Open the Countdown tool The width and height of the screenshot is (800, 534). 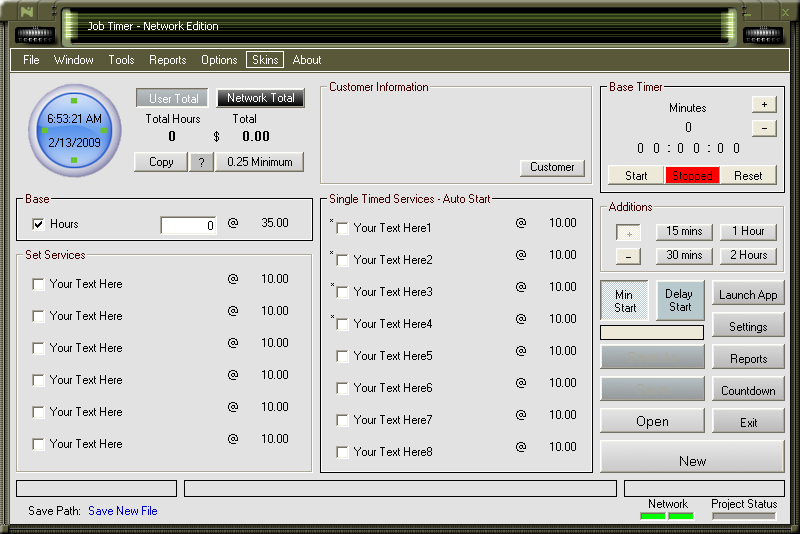(x=748, y=391)
